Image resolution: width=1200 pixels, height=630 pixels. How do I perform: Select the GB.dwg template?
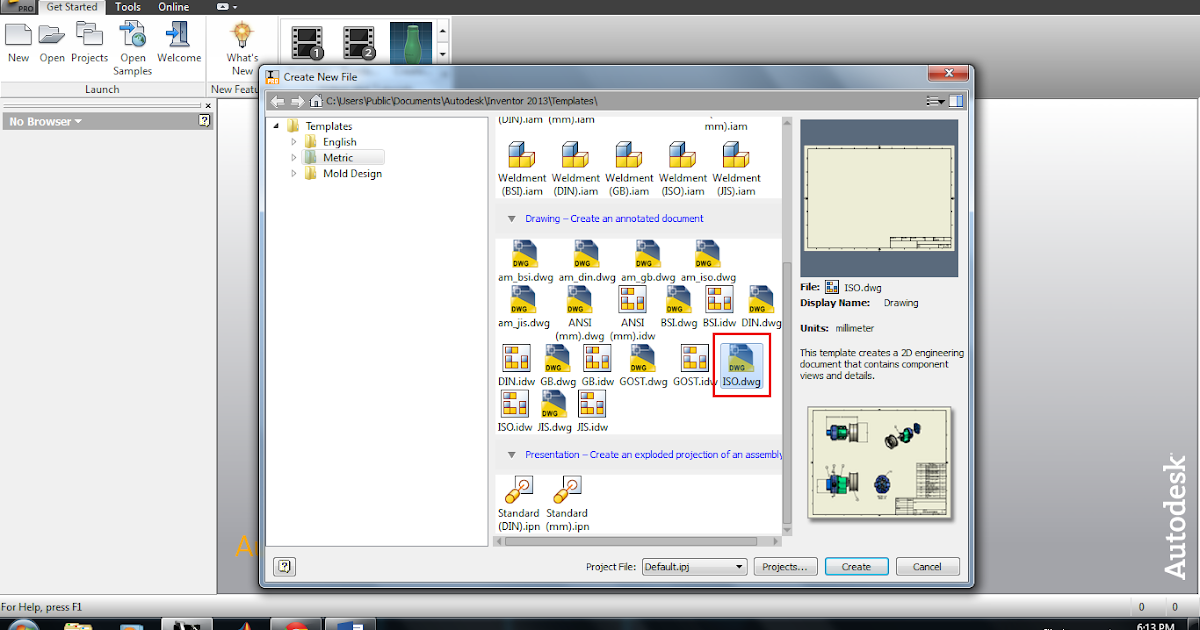pos(558,366)
